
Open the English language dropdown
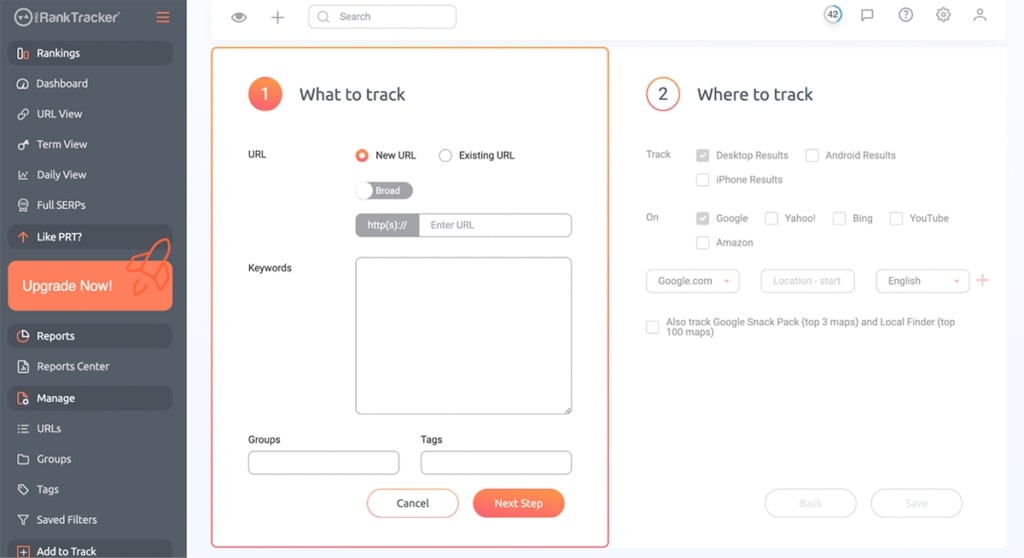point(923,281)
